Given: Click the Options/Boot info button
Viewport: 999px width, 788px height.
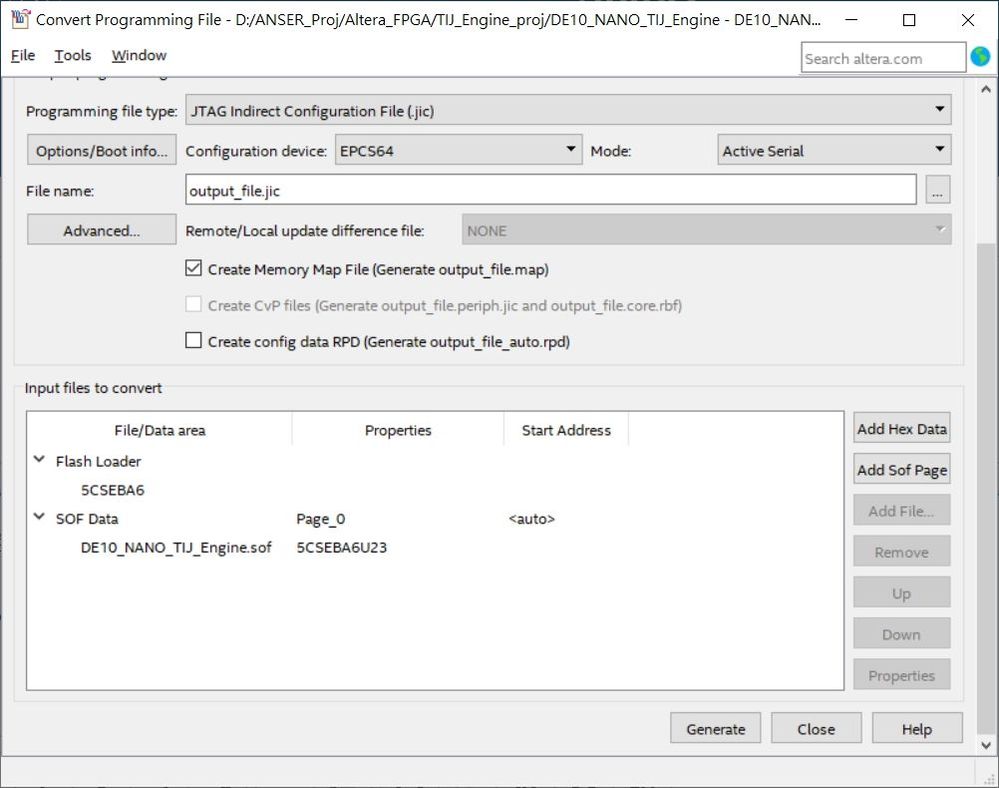Looking at the screenshot, I should (102, 150).
